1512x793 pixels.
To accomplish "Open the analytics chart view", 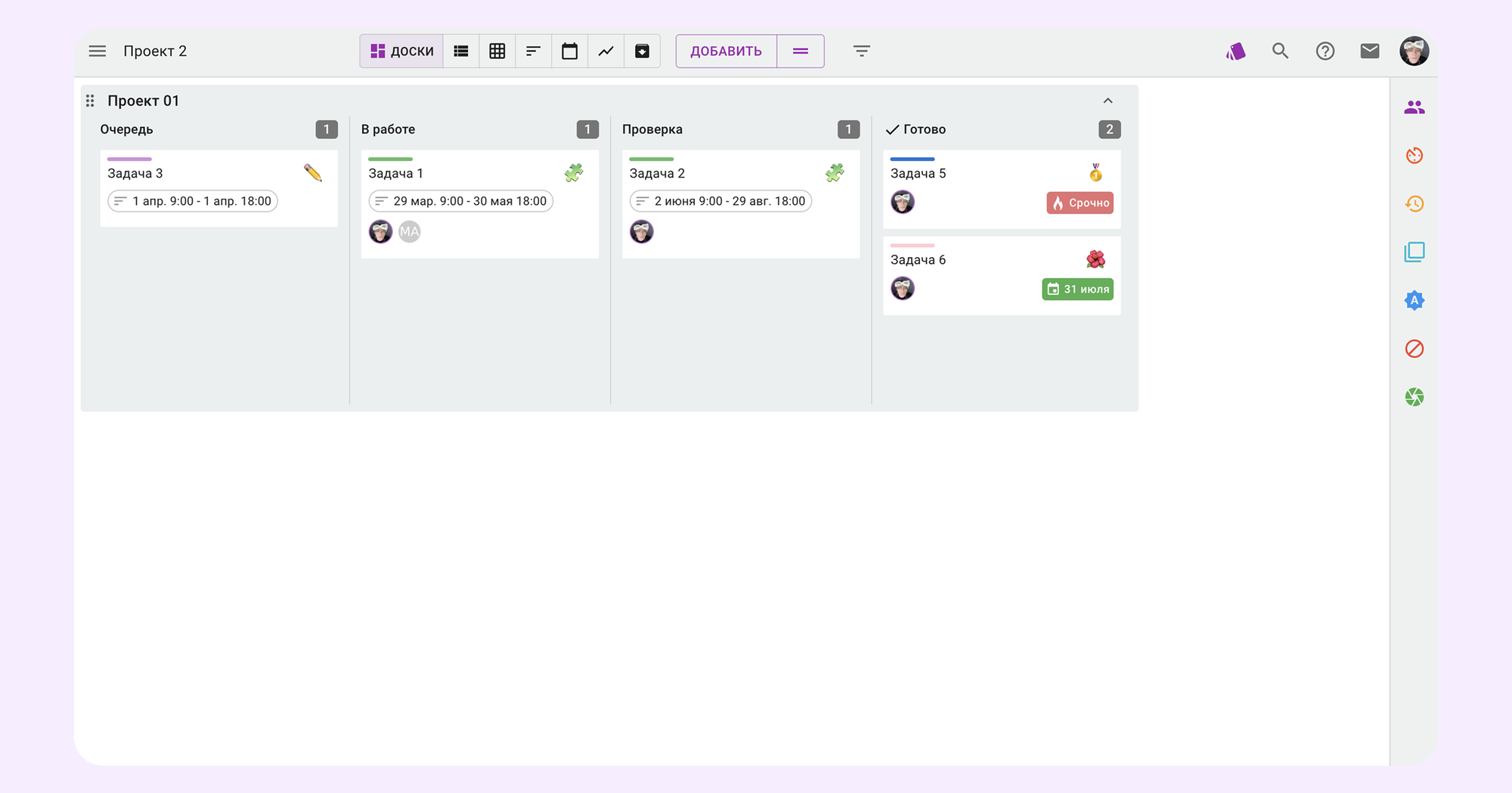I will point(606,51).
